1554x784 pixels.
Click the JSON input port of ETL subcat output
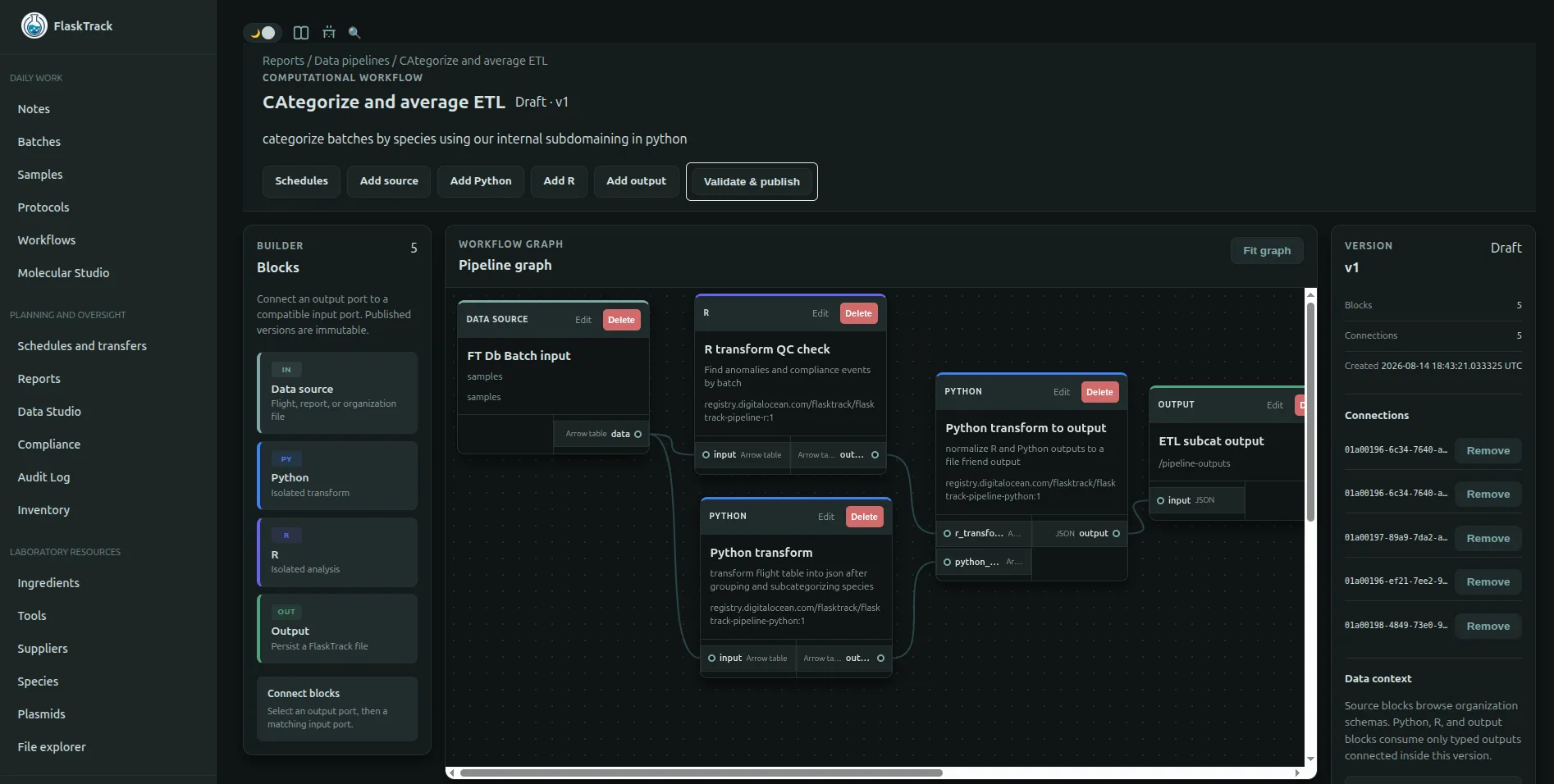point(1161,501)
